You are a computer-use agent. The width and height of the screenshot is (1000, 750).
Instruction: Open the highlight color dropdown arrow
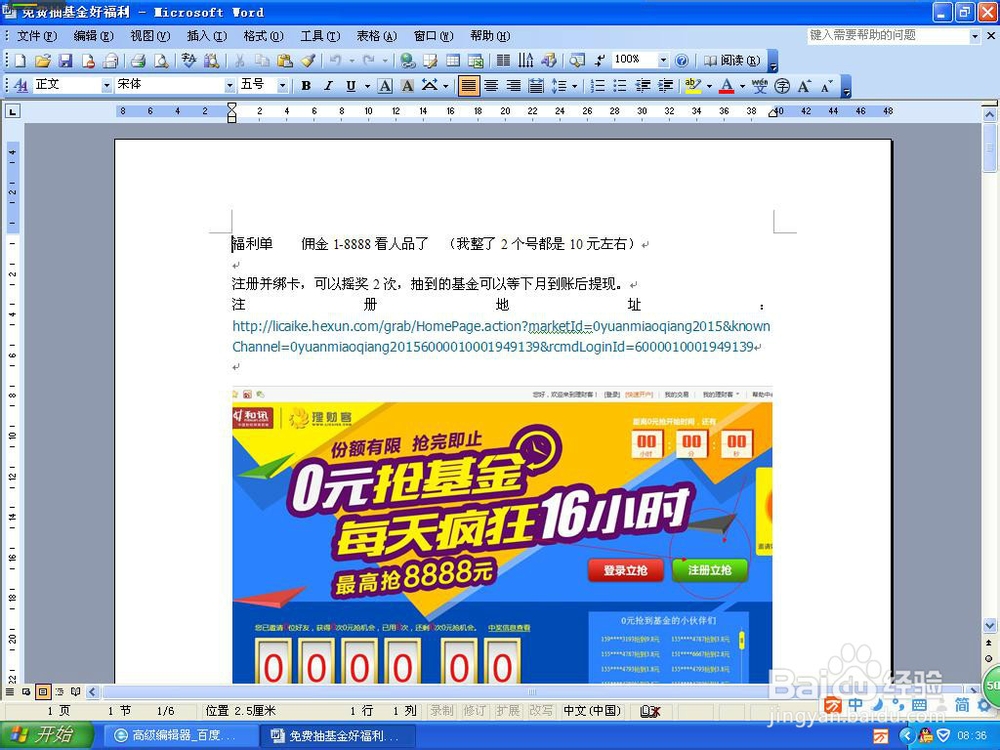[x=709, y=85]
